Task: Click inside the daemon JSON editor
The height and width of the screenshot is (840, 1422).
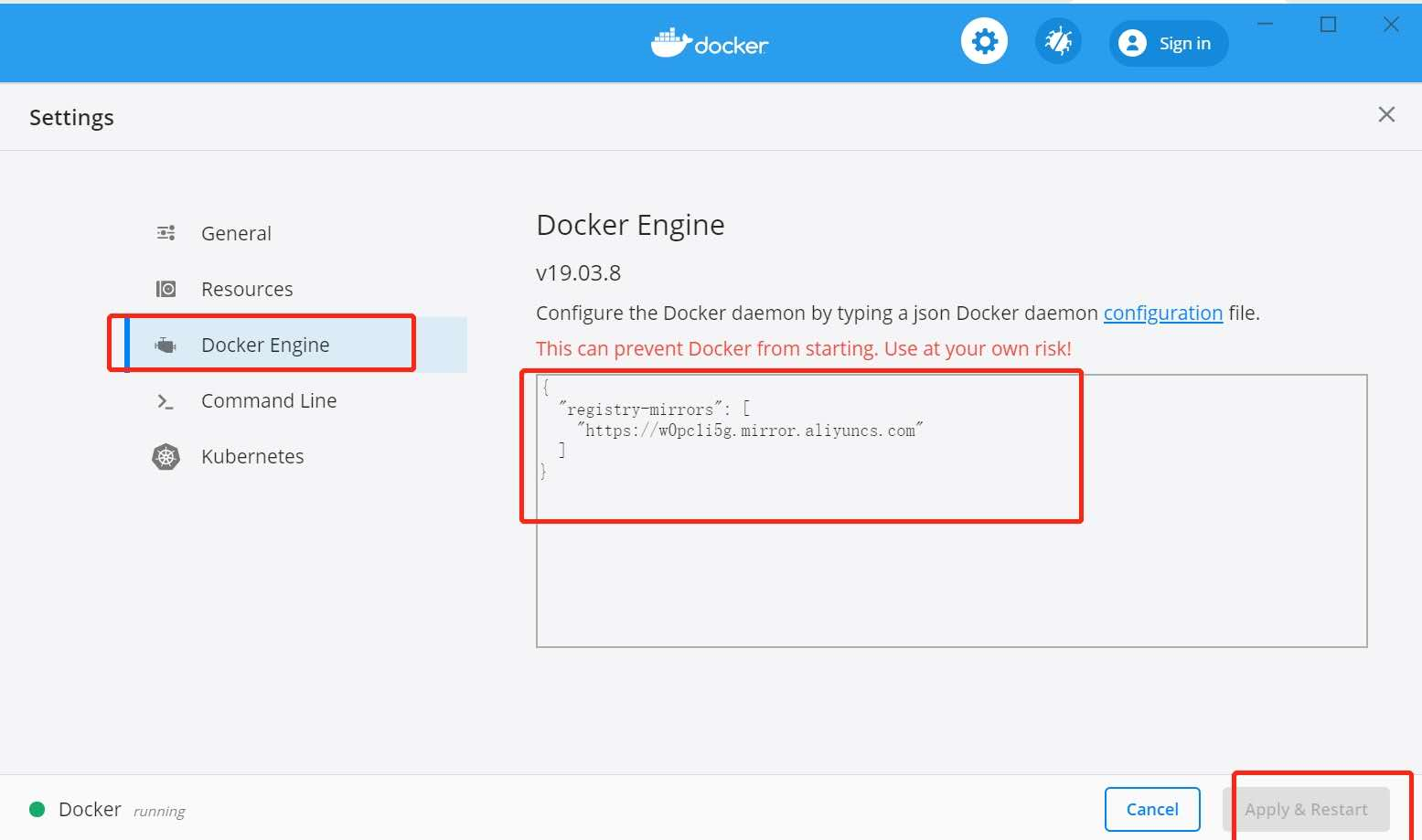Action: (951, 510)
